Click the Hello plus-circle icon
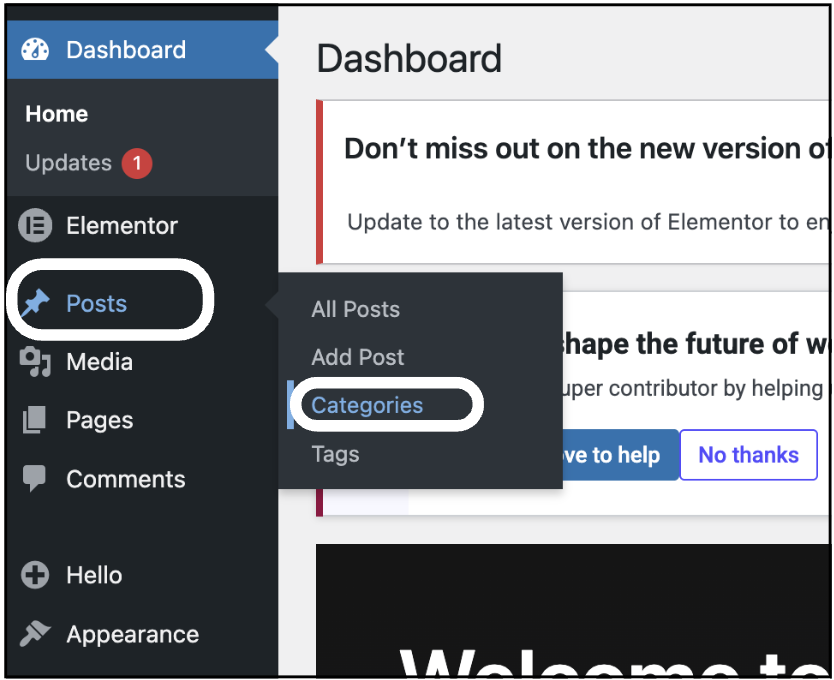834x680 pixels. click(35, 575)
